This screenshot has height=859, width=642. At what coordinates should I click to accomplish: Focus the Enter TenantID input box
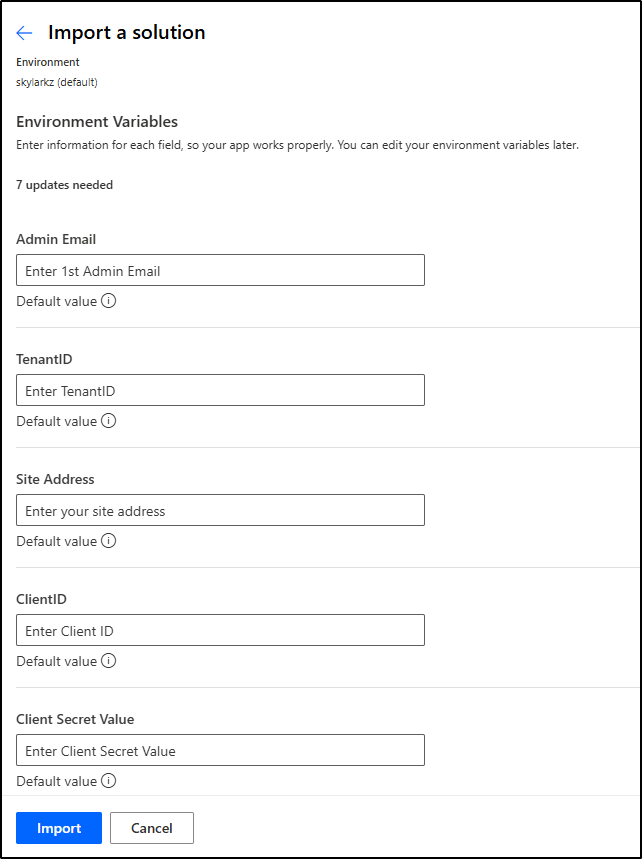220,390
